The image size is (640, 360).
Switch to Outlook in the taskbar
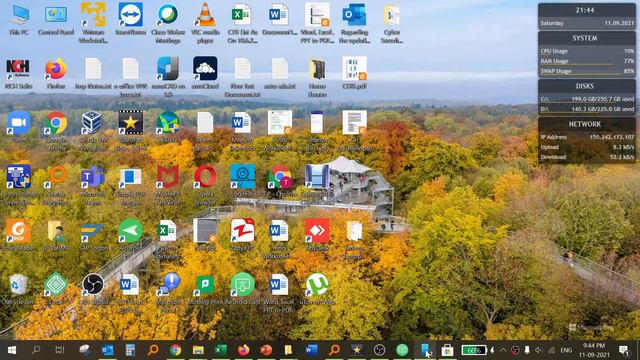tap(107, 350)
